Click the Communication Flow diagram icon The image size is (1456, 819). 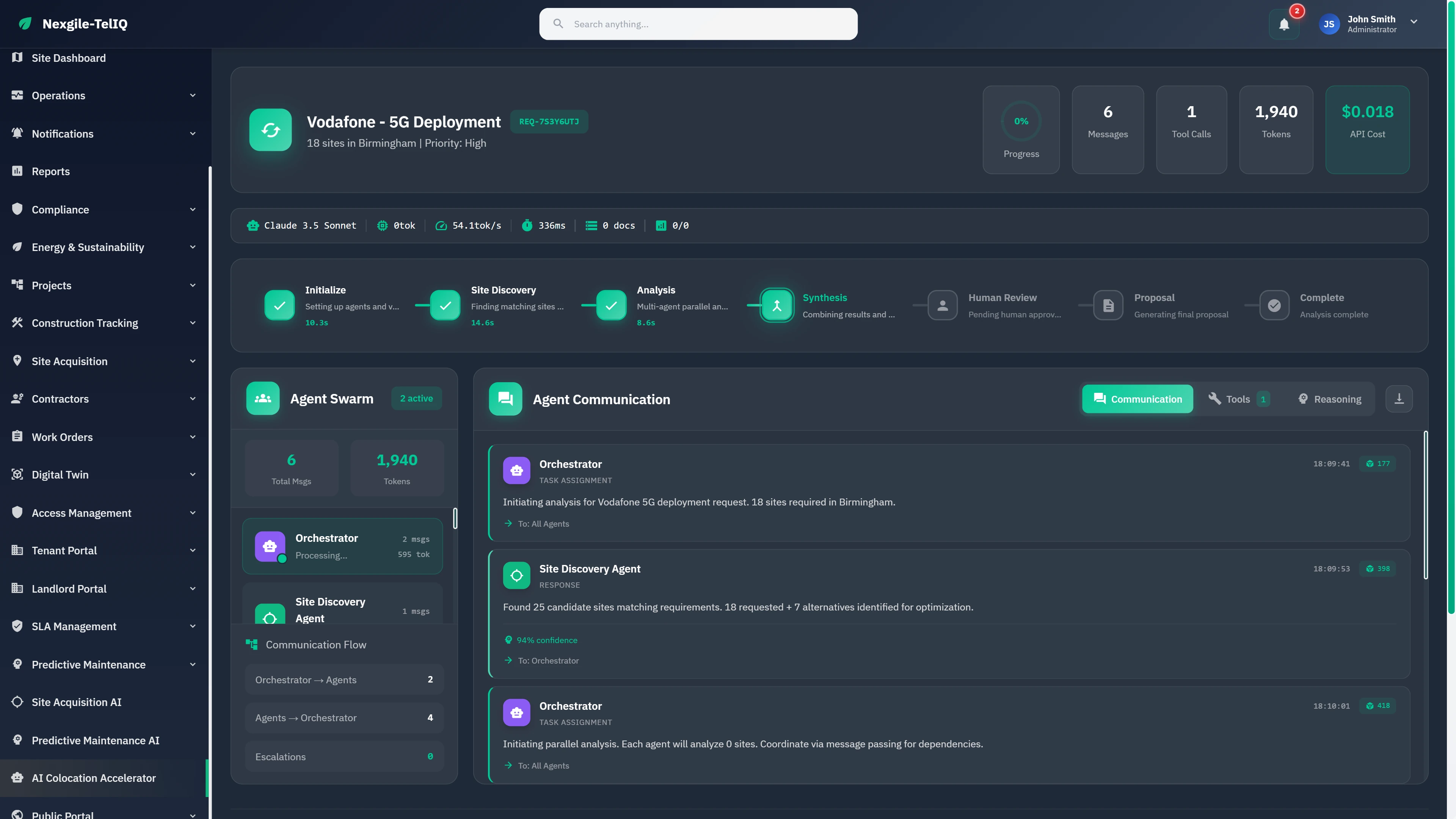tap(252, 644)
